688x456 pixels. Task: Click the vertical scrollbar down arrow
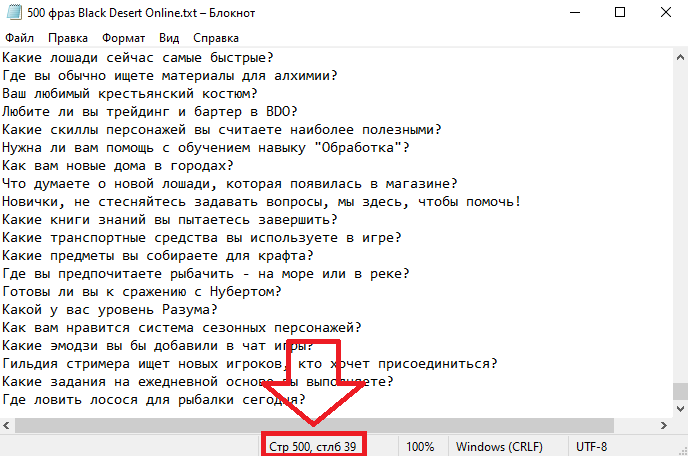coord(680,409)
